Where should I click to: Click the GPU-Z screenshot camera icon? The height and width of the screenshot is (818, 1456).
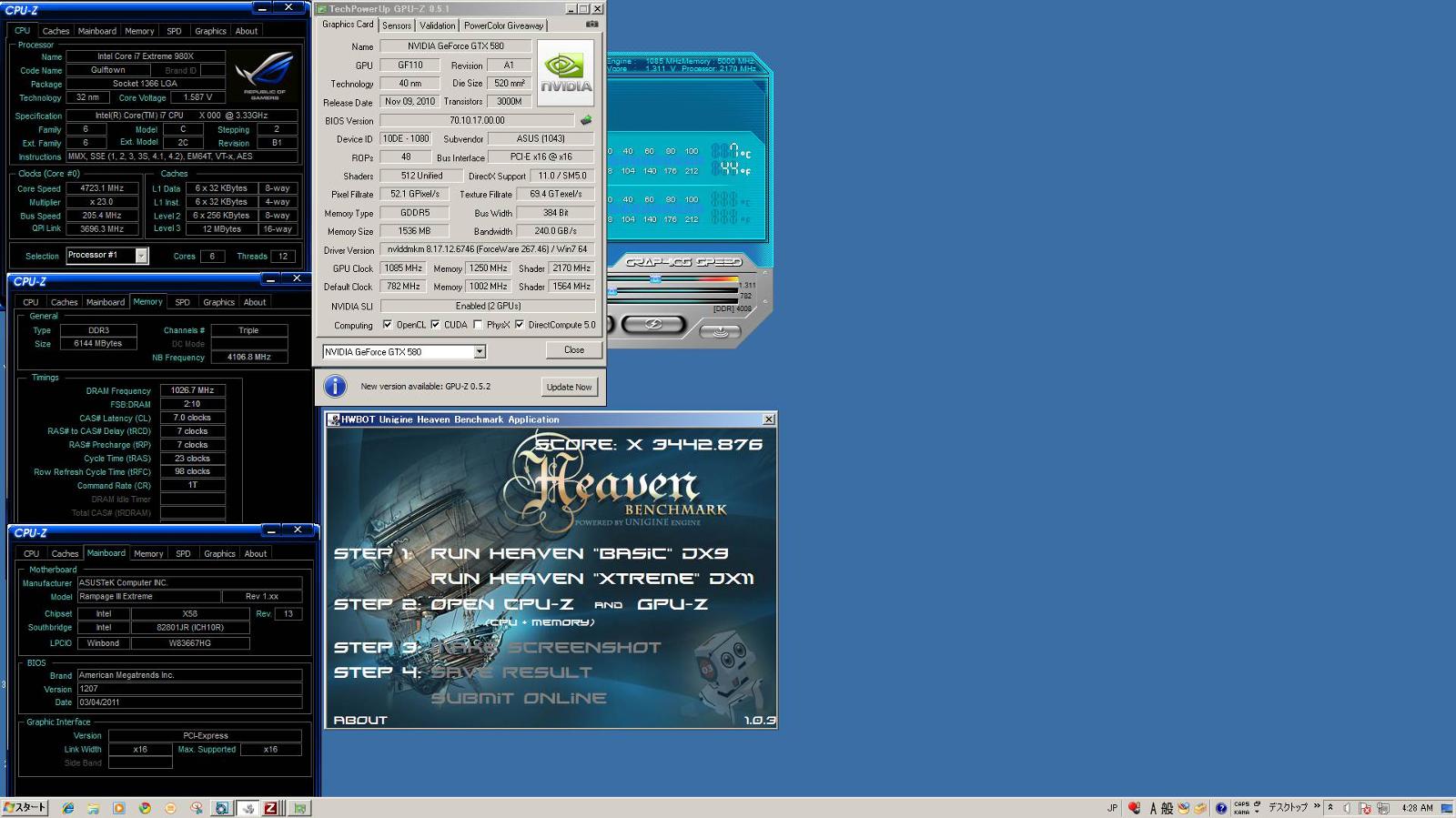(592, 25)
